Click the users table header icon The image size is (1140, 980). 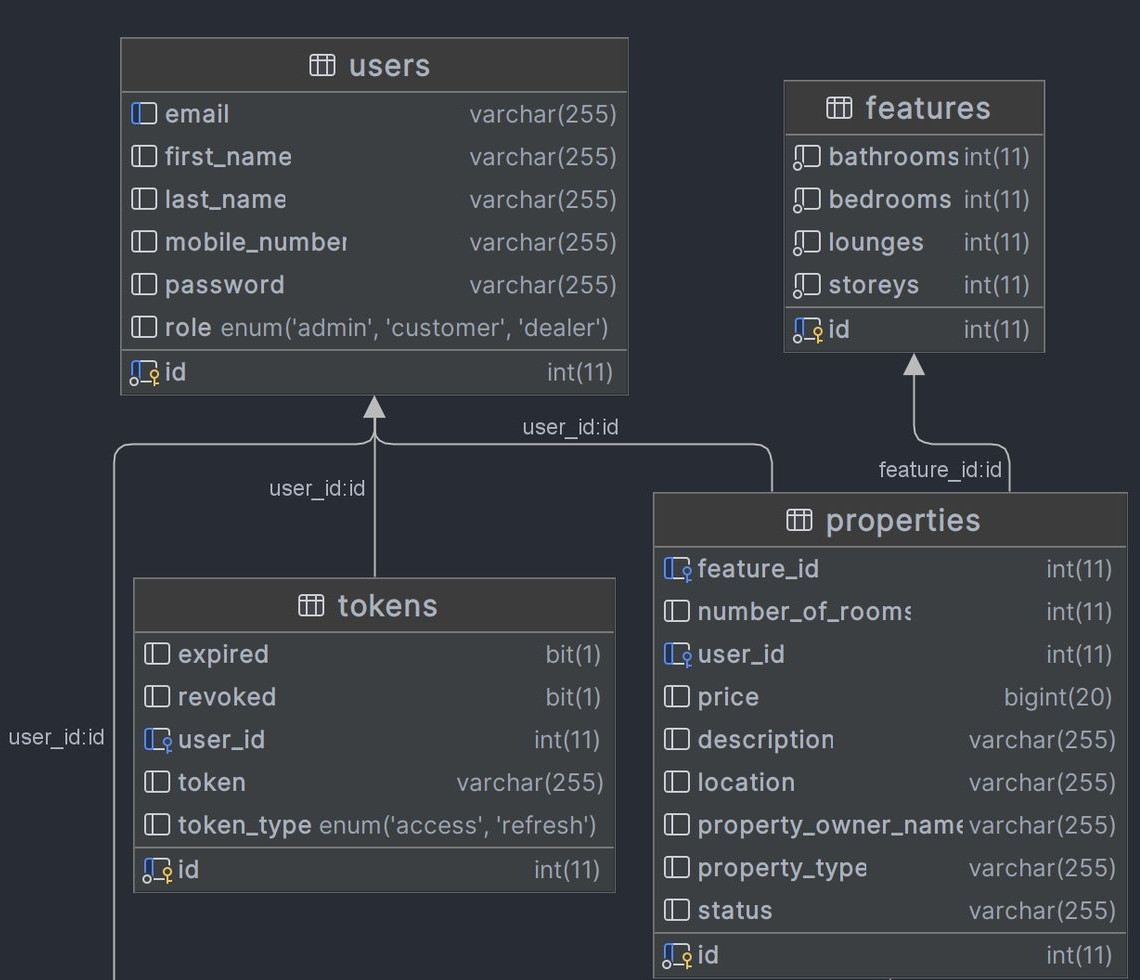click(322, 65)
